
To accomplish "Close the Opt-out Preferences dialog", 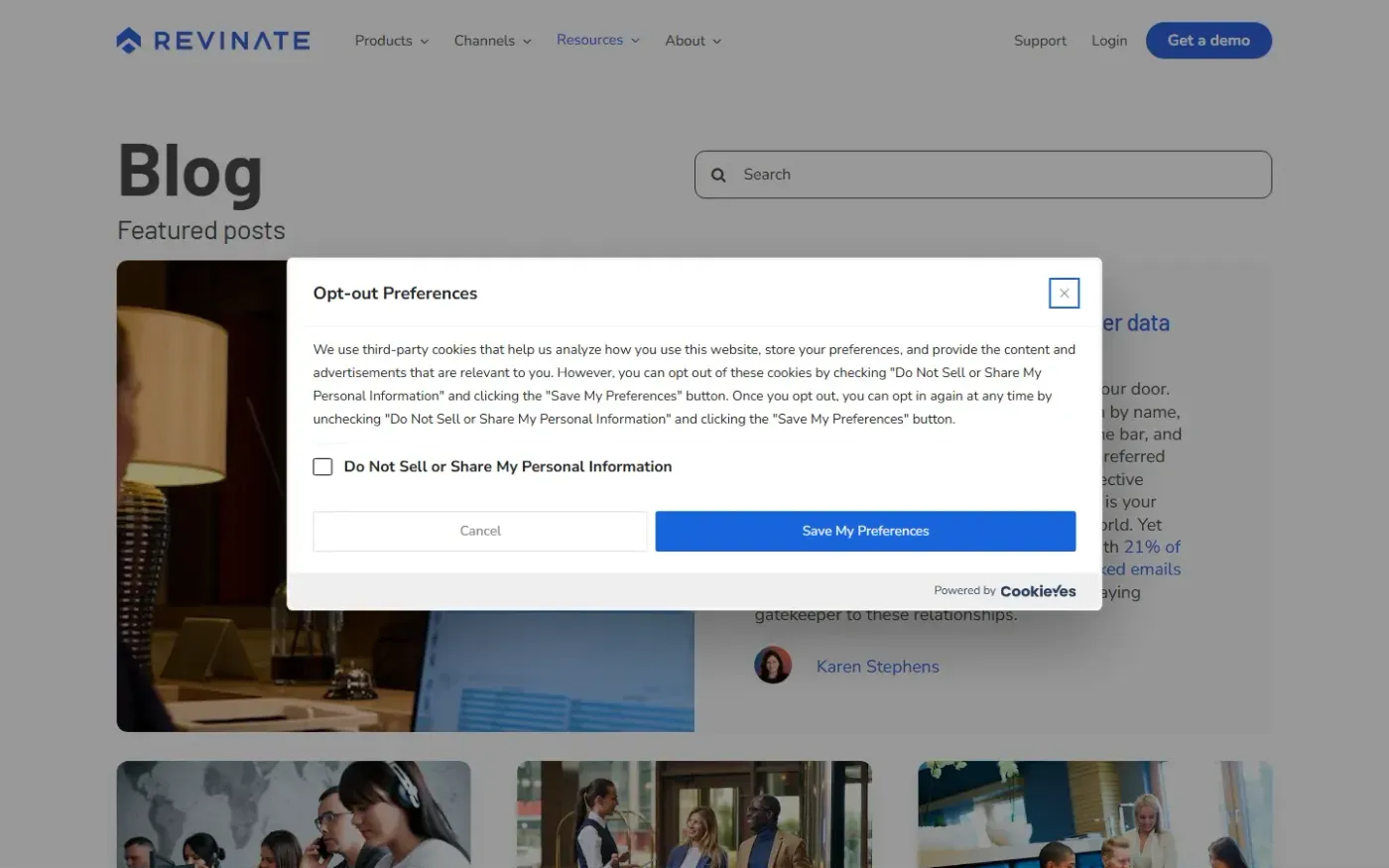I will point(1064,293).
